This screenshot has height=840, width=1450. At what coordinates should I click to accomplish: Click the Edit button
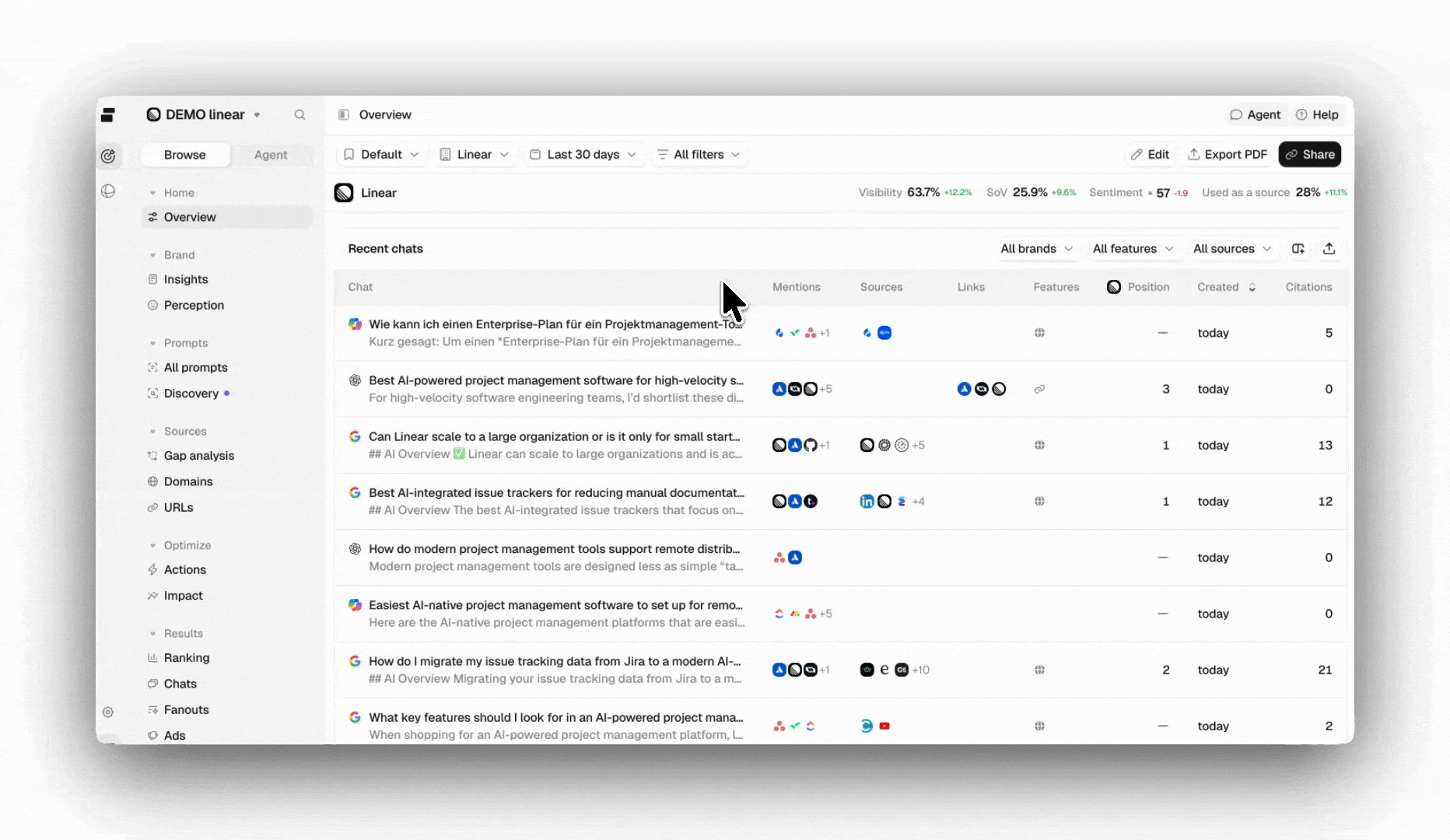(1150, 155)
